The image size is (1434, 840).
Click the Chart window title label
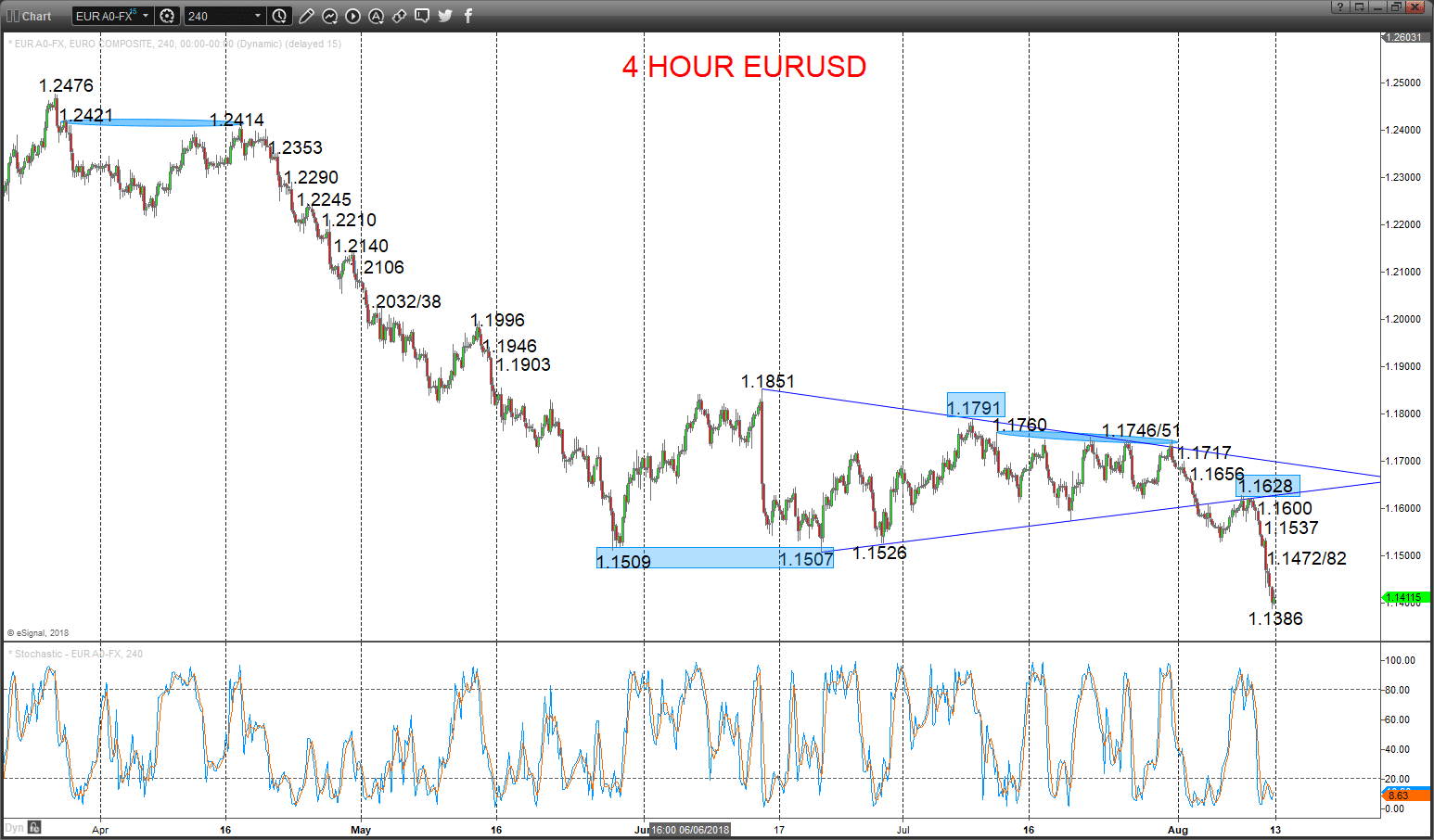tap(37, 16)
